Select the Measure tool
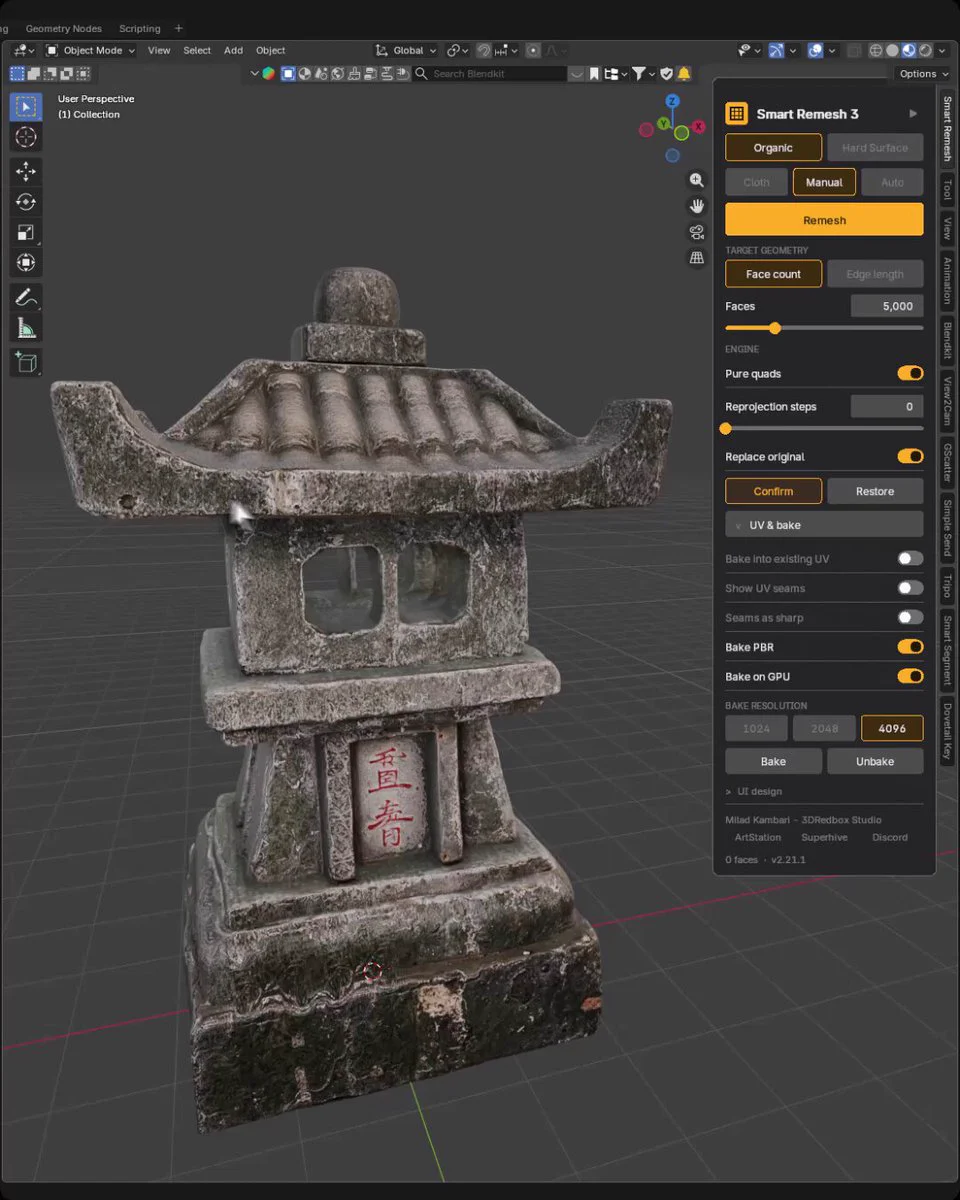Viewport: 960px width, 1200px height. pos(26,328)
